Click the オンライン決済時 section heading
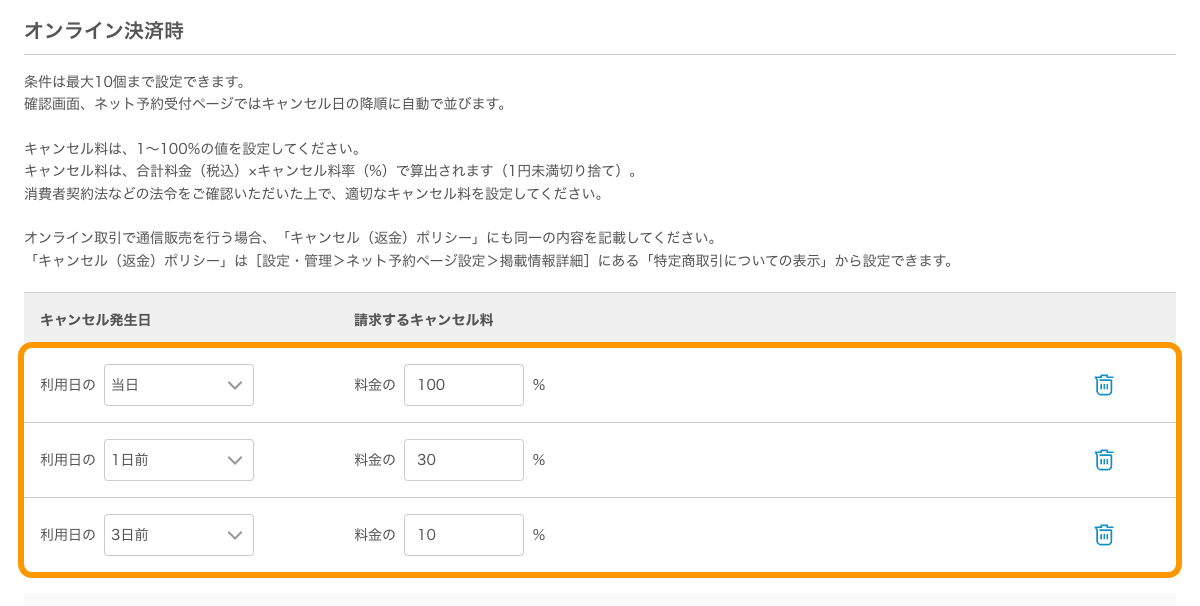 (x=104, y=30)
